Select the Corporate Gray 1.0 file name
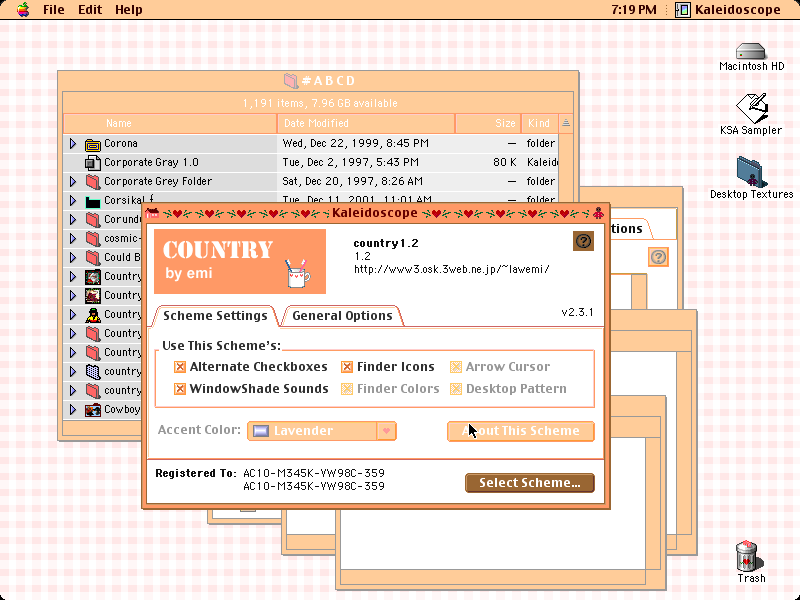The image size is (800, 600). tap(151, 163)
